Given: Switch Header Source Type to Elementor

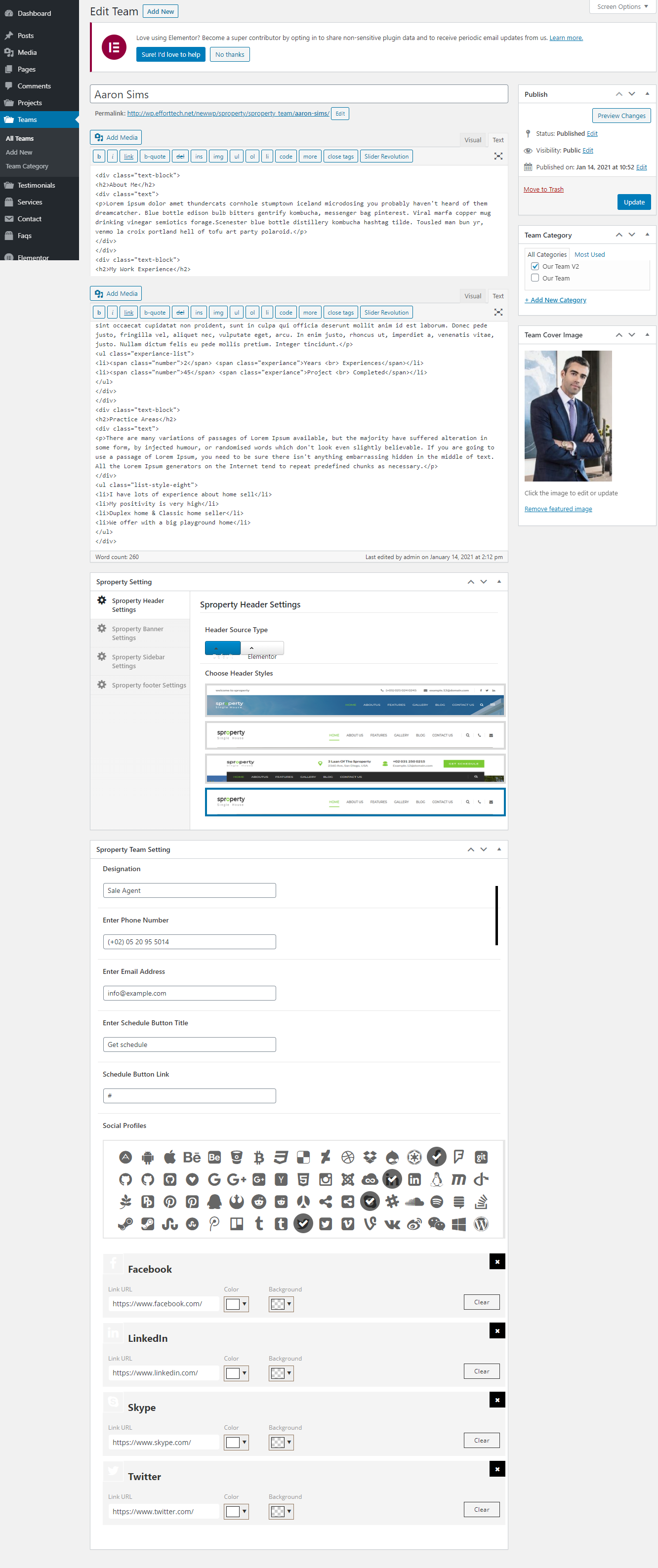Looking at the screenshot, I should [x=262, y=649].
